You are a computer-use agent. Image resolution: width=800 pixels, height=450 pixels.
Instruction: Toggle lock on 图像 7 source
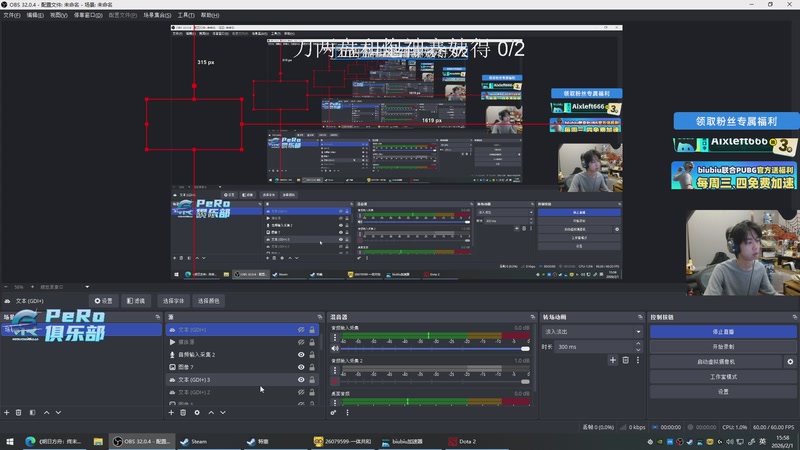click(312, 367)
